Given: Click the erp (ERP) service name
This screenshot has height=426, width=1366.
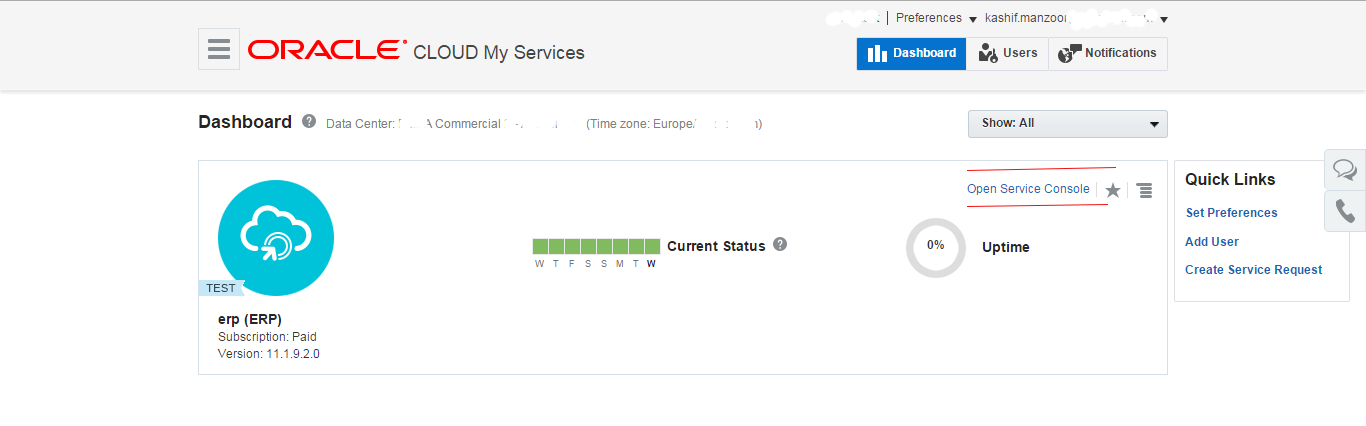Looking at the screenshot, I should click(250, 319).
